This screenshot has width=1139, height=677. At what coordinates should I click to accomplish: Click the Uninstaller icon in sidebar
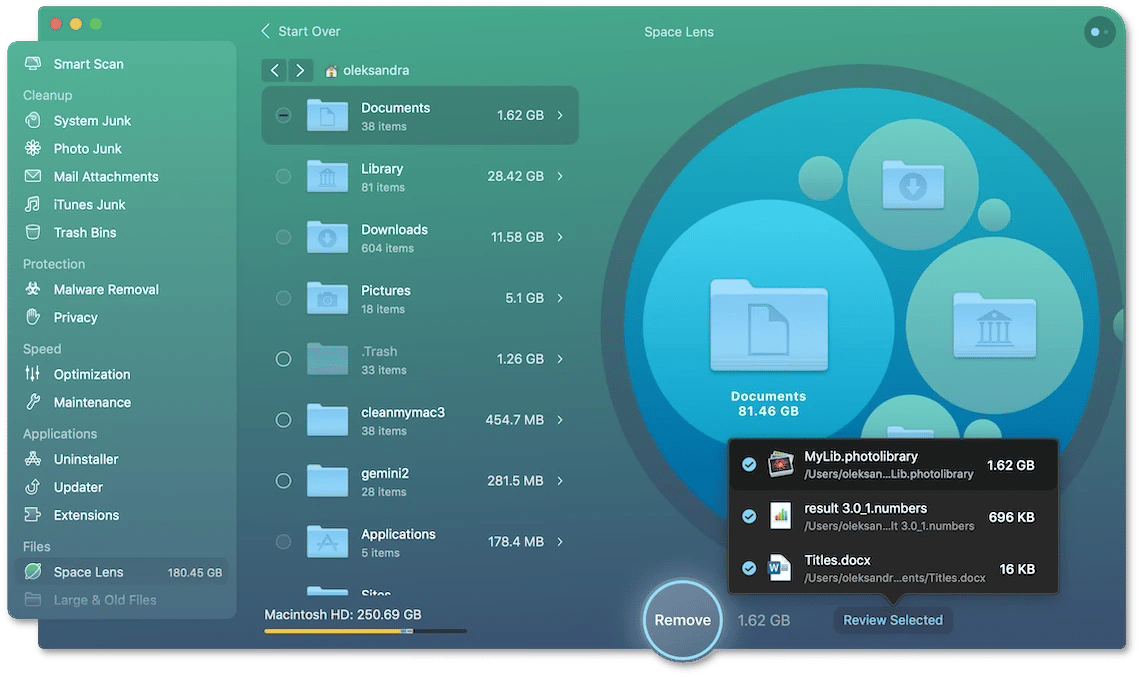[33, 459]
